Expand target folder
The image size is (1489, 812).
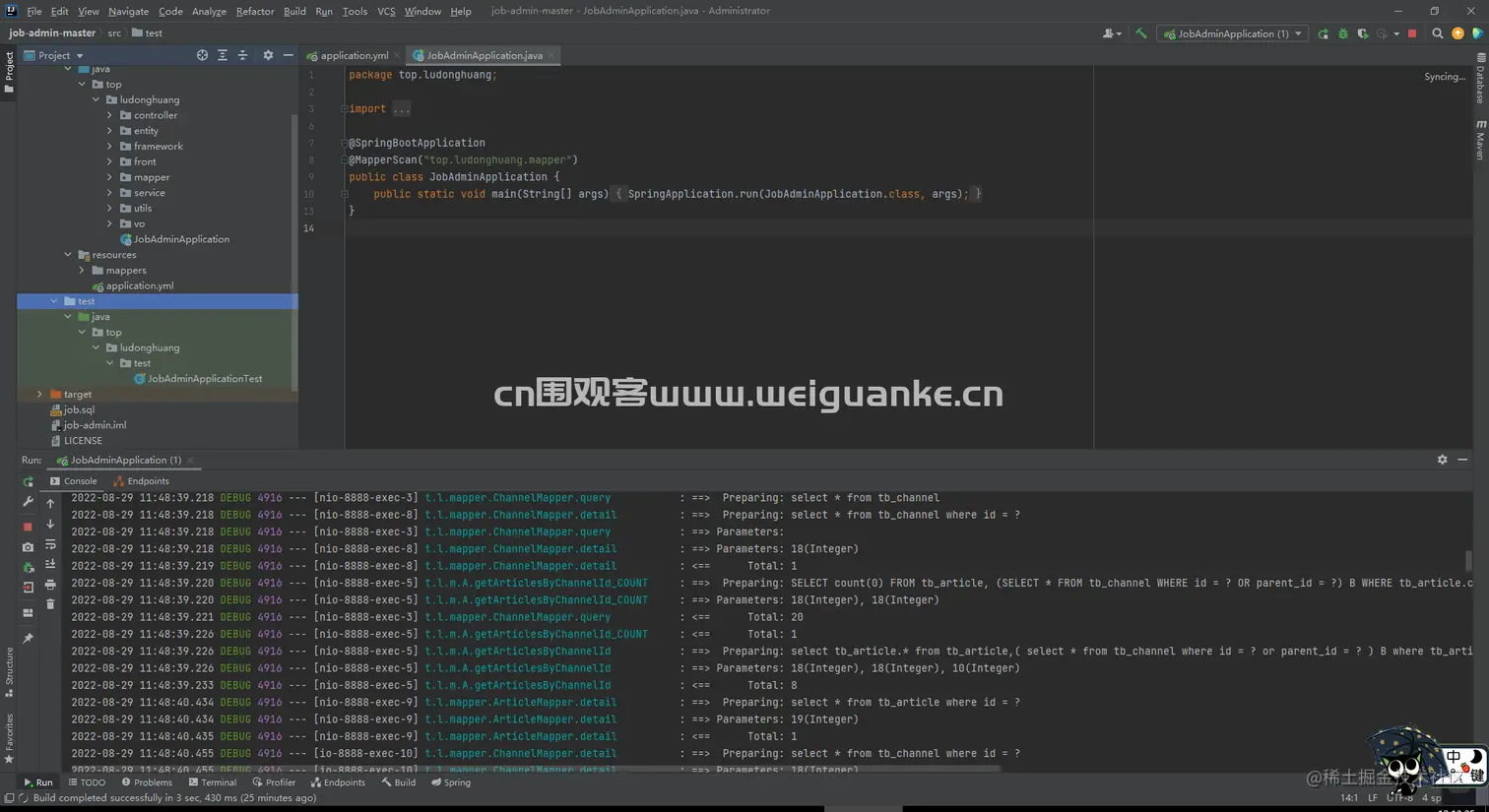(39, 394)
